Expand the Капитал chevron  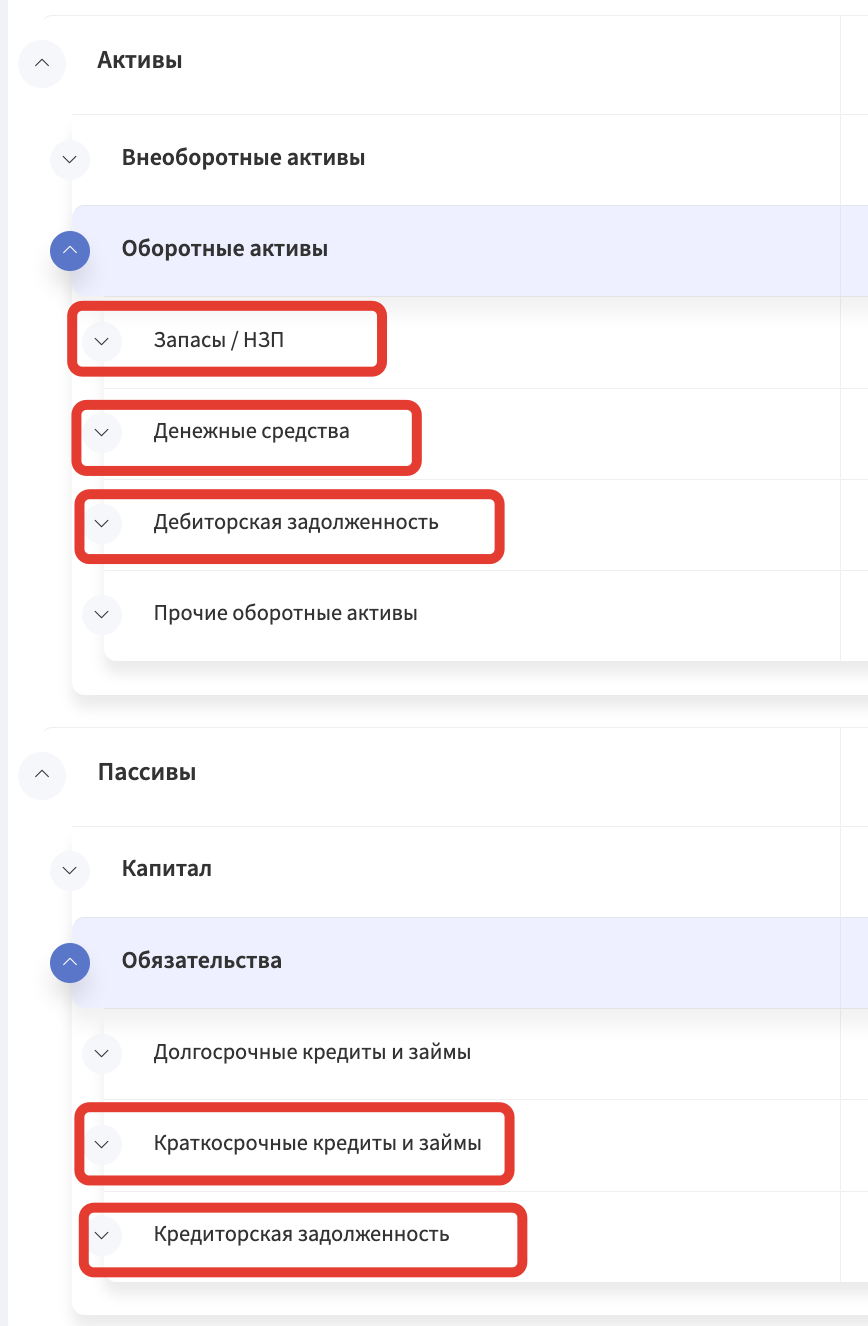point(69,870)
